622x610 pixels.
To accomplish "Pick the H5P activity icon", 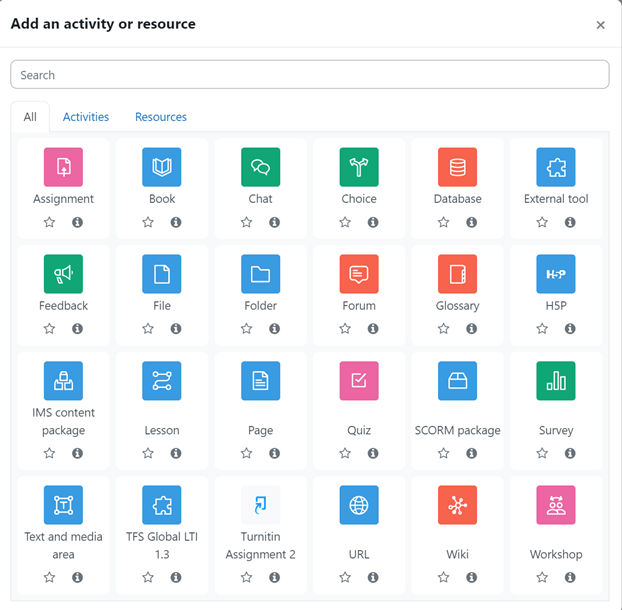I will 556,274.
